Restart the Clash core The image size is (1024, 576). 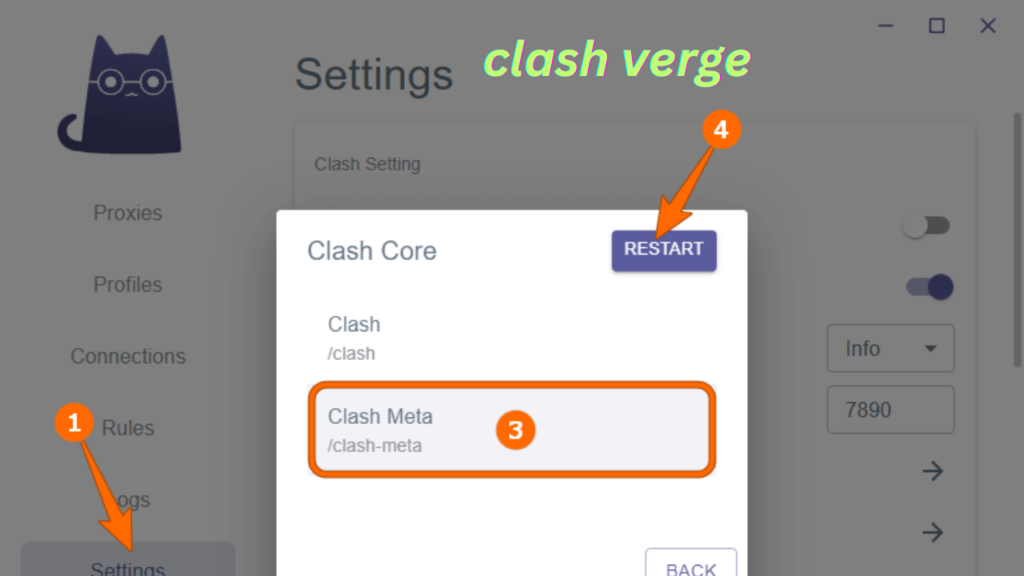pos(664,251)
